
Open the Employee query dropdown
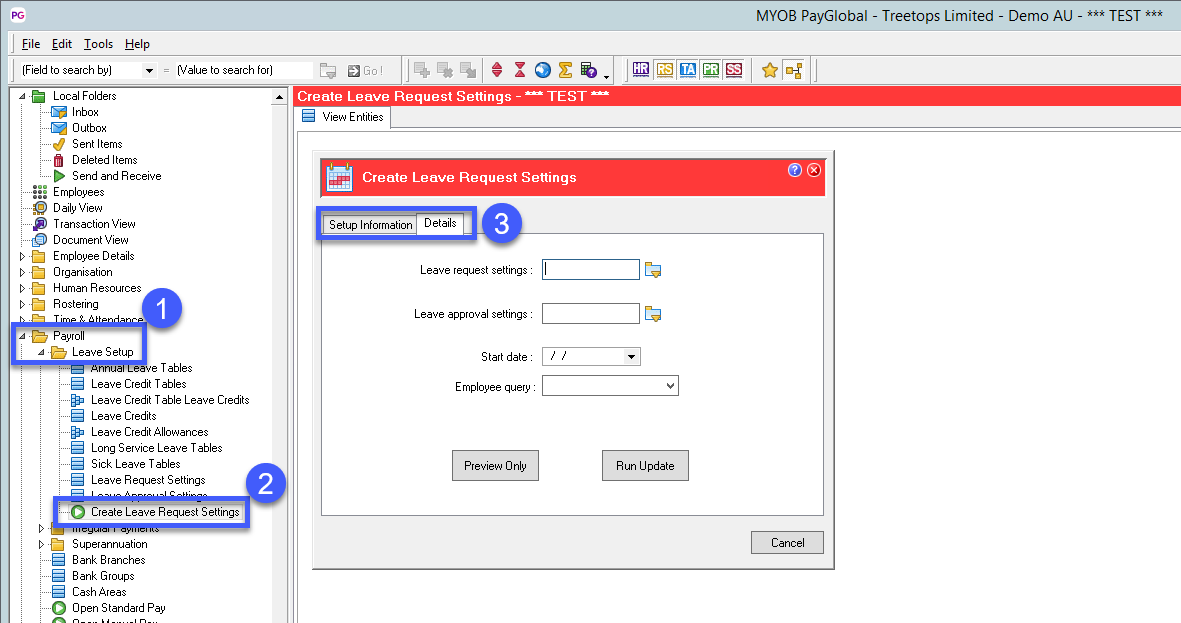[669, 386]
